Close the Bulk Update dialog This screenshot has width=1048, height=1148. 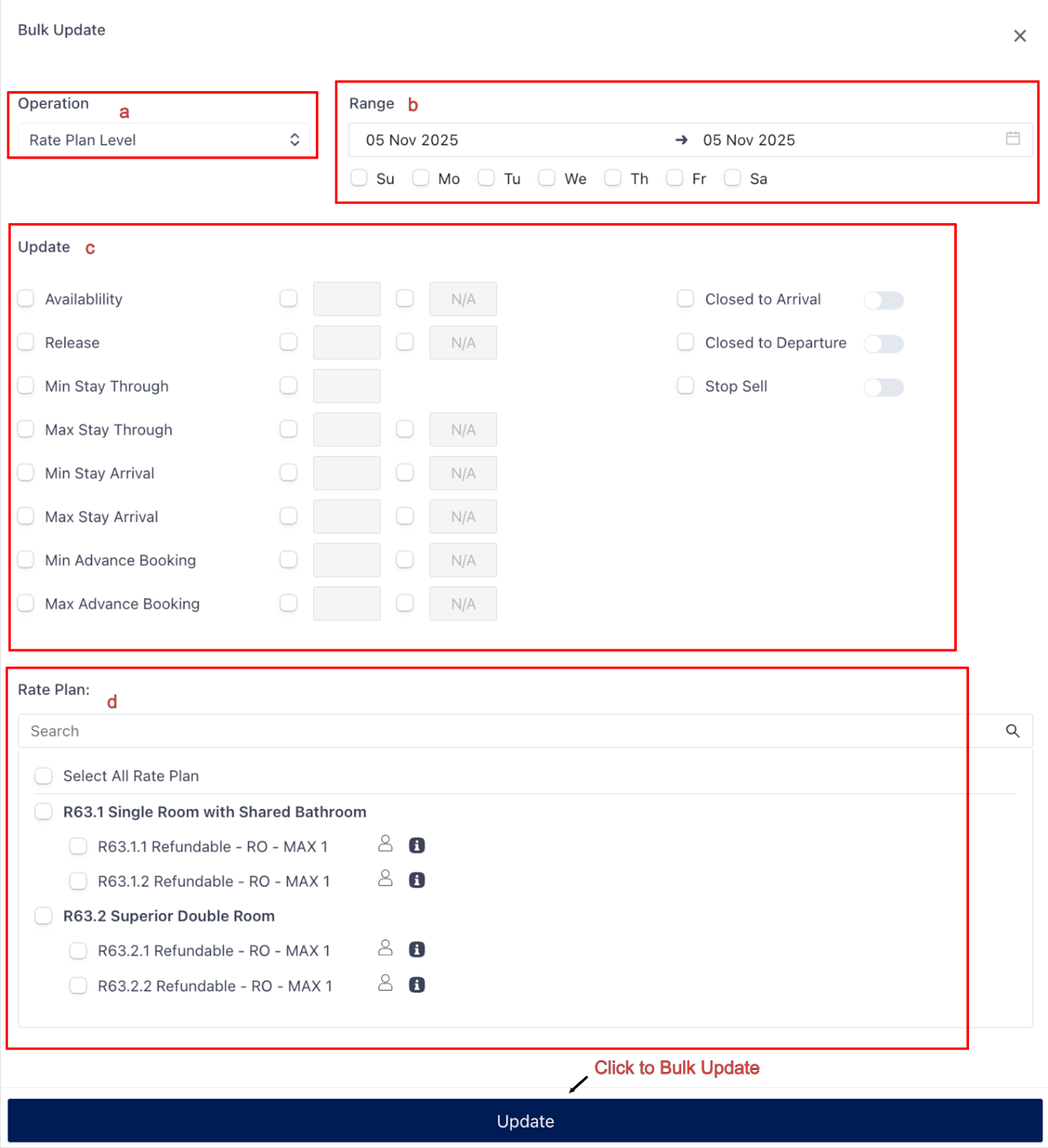(x=1019, y=36)
